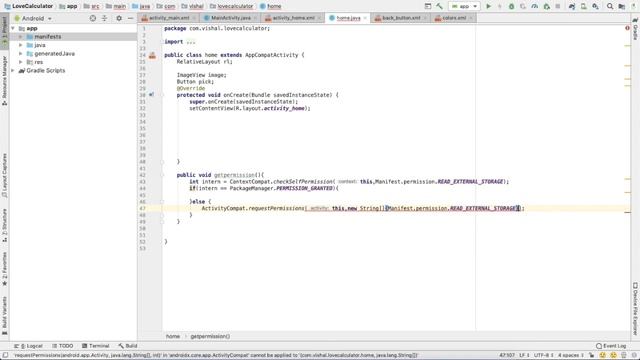Open Layout Captures side panel
This screenshot has height=360, width=640.
(x=4, y=175)
